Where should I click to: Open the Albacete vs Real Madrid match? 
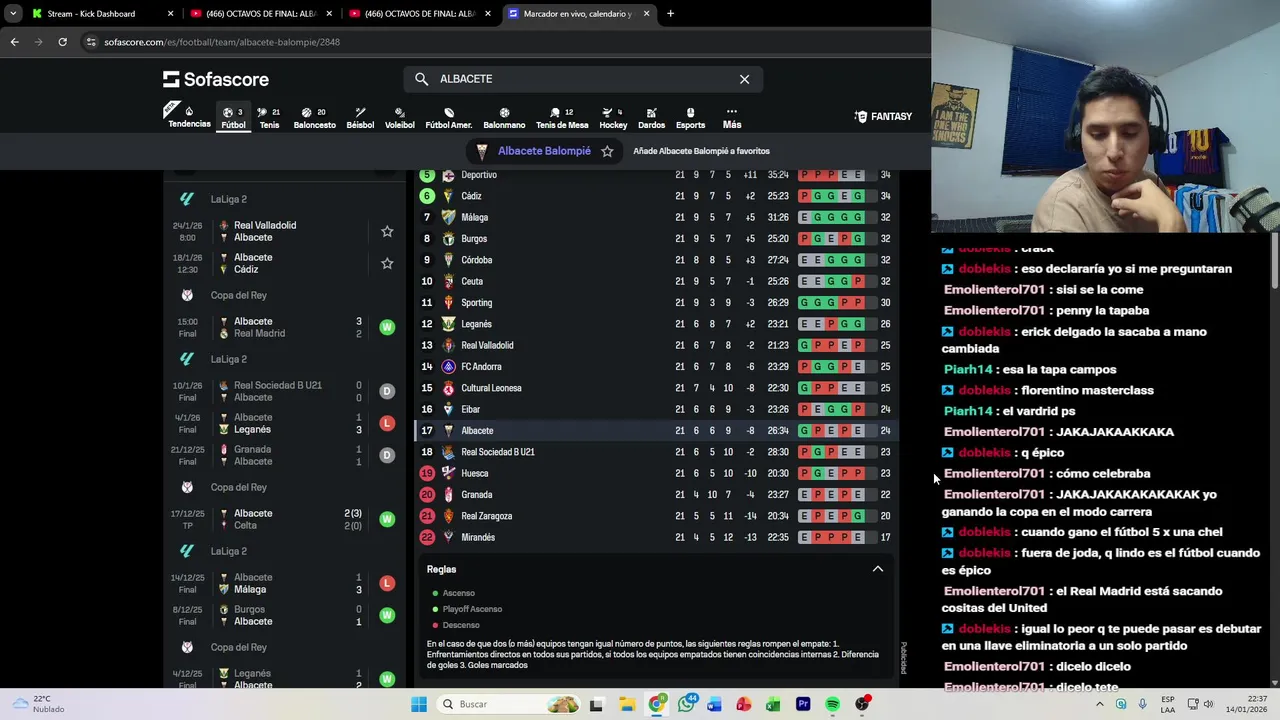click(x=283, y=327)
